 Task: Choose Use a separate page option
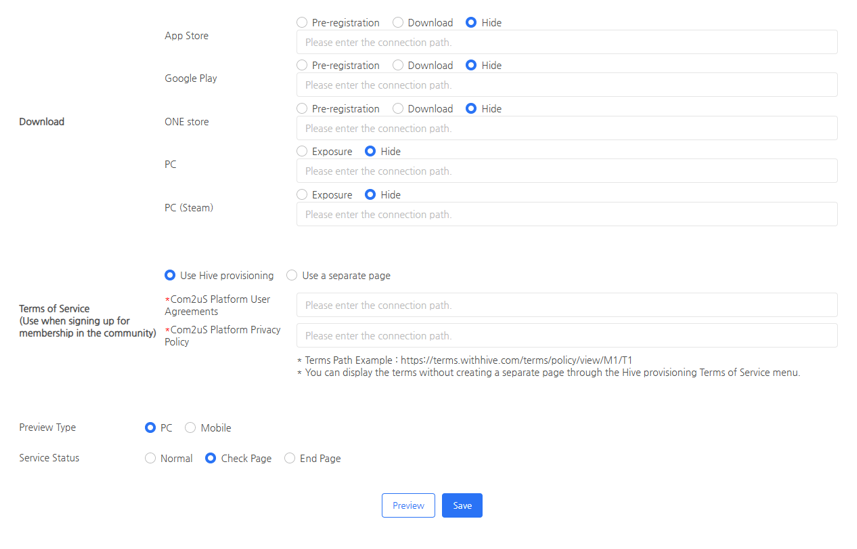click(x=292, y=275)
